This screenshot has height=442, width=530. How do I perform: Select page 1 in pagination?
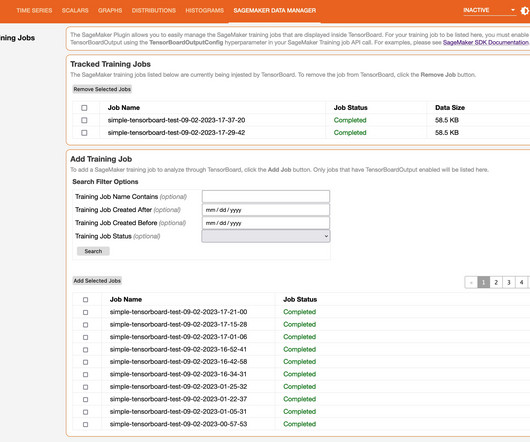tap(484, 282)
